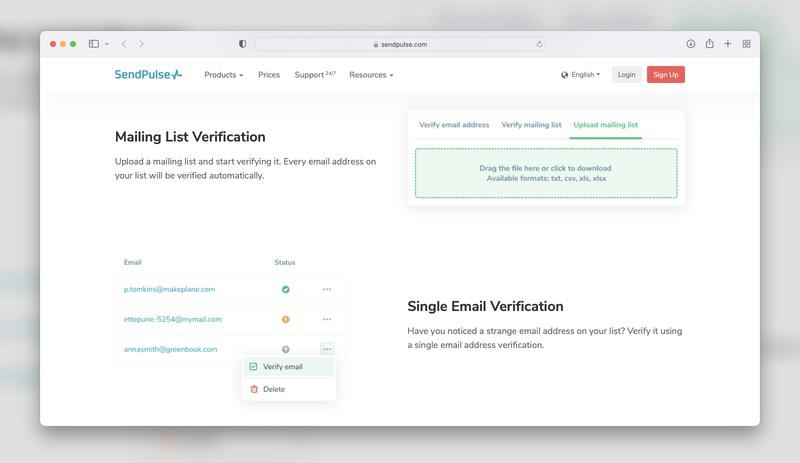
Task: Click the SendPulse logo
Action: click(x=148, y=75)
